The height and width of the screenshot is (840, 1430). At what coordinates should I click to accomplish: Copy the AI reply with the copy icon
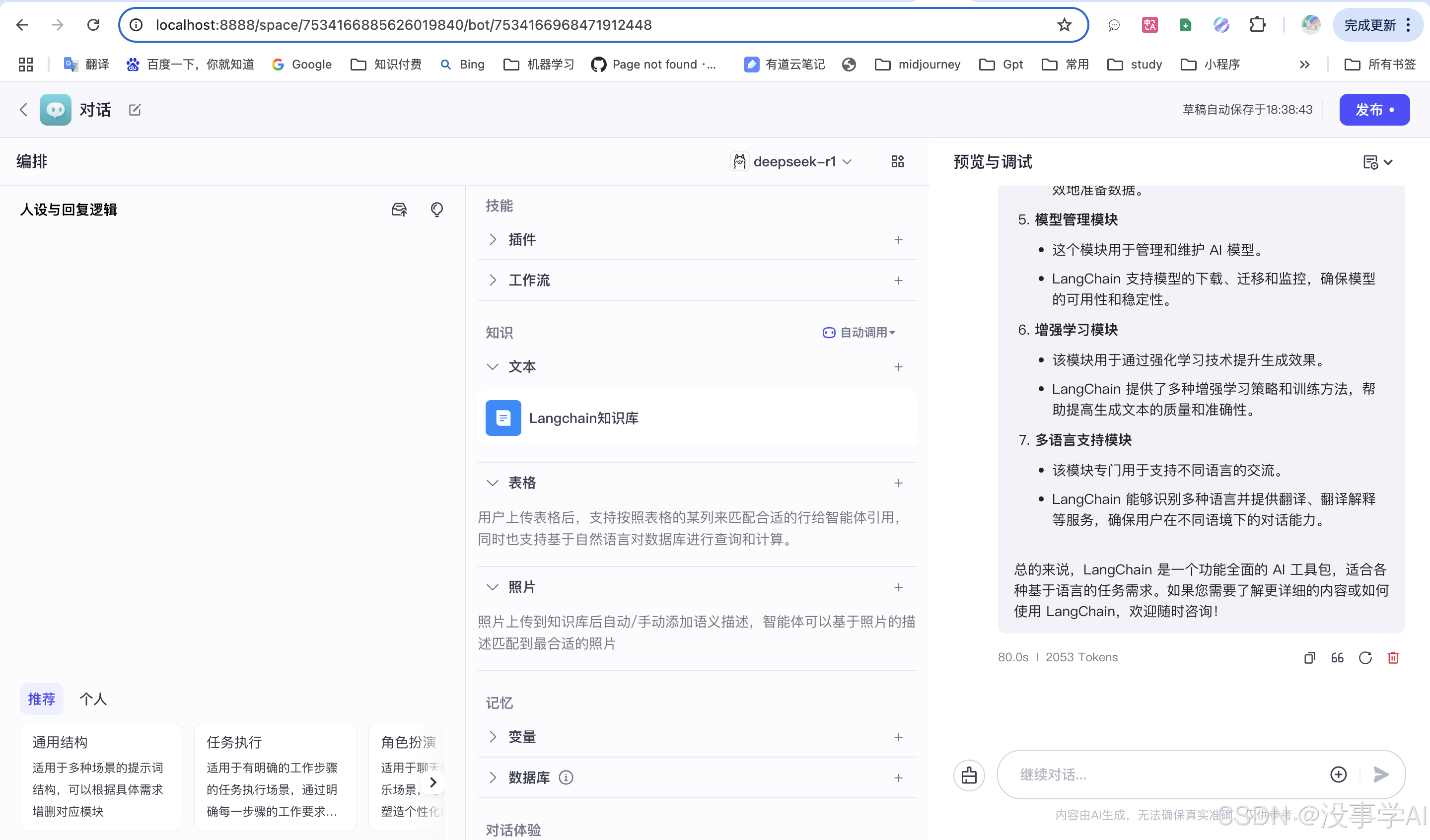1309,657
